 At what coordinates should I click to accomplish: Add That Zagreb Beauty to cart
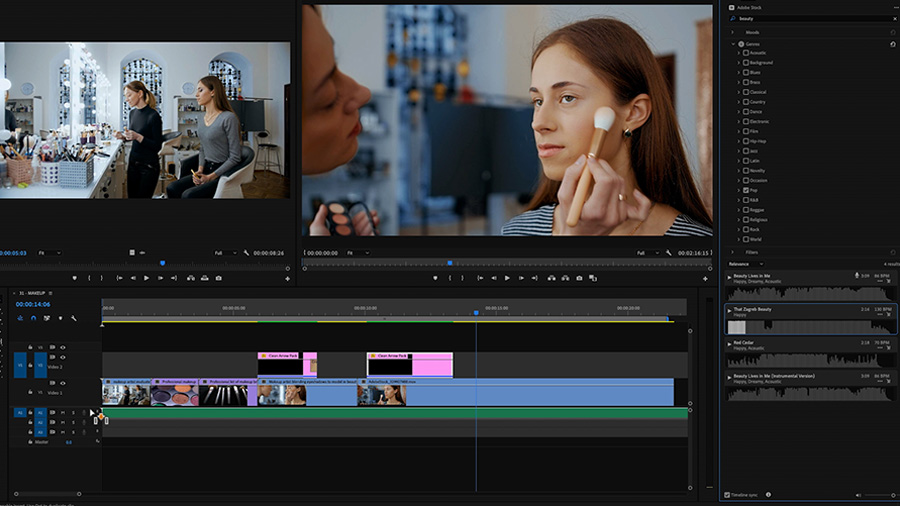click(888, 315)
